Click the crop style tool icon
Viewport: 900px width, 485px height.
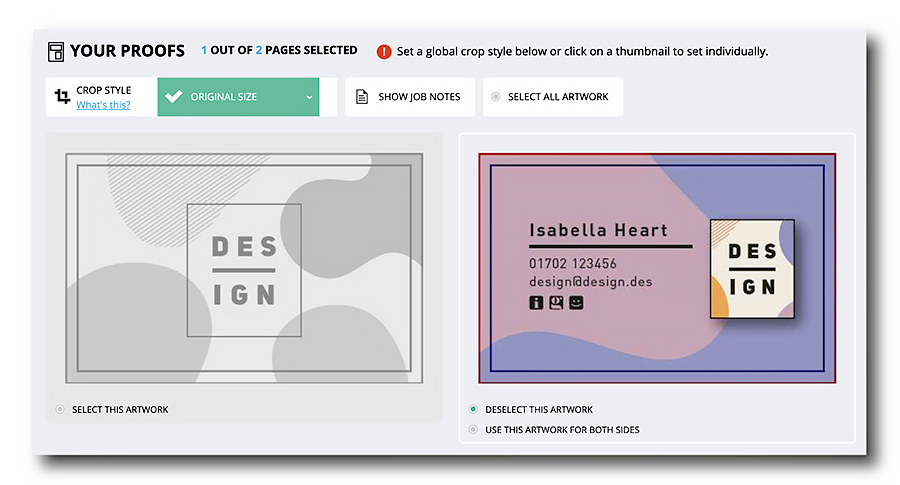click(x=62, y=96)
